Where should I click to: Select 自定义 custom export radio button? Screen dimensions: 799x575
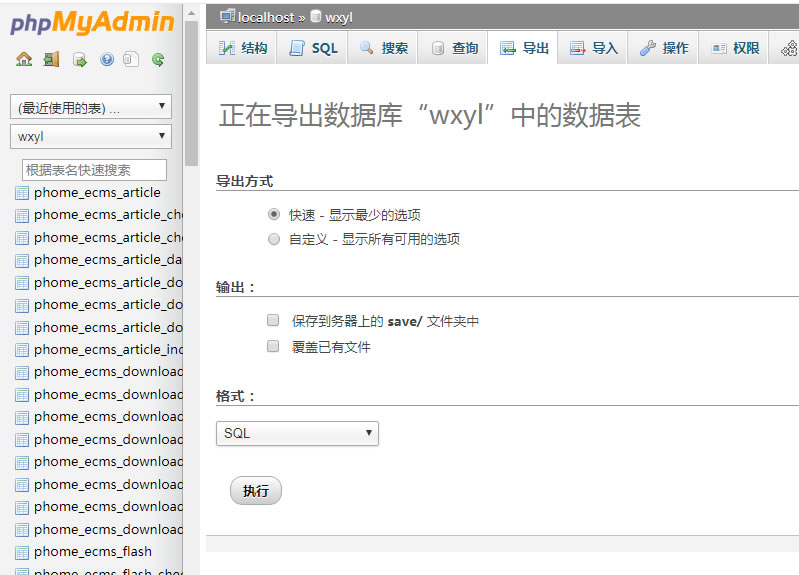pyautogui.click(x=274, y=239)
